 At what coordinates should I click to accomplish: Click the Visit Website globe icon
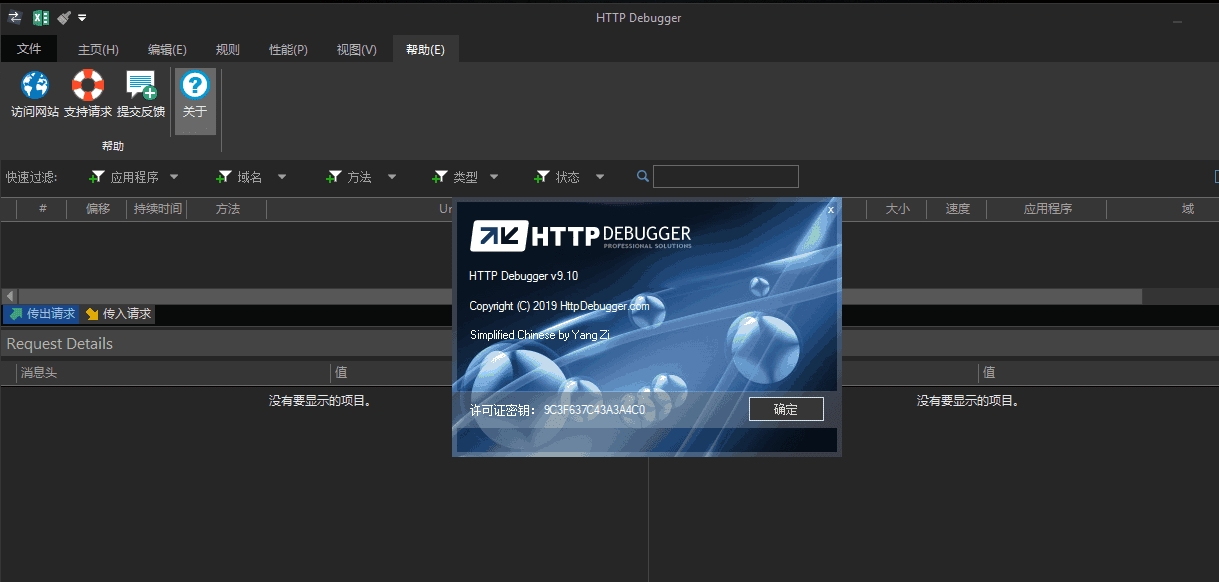35,85
